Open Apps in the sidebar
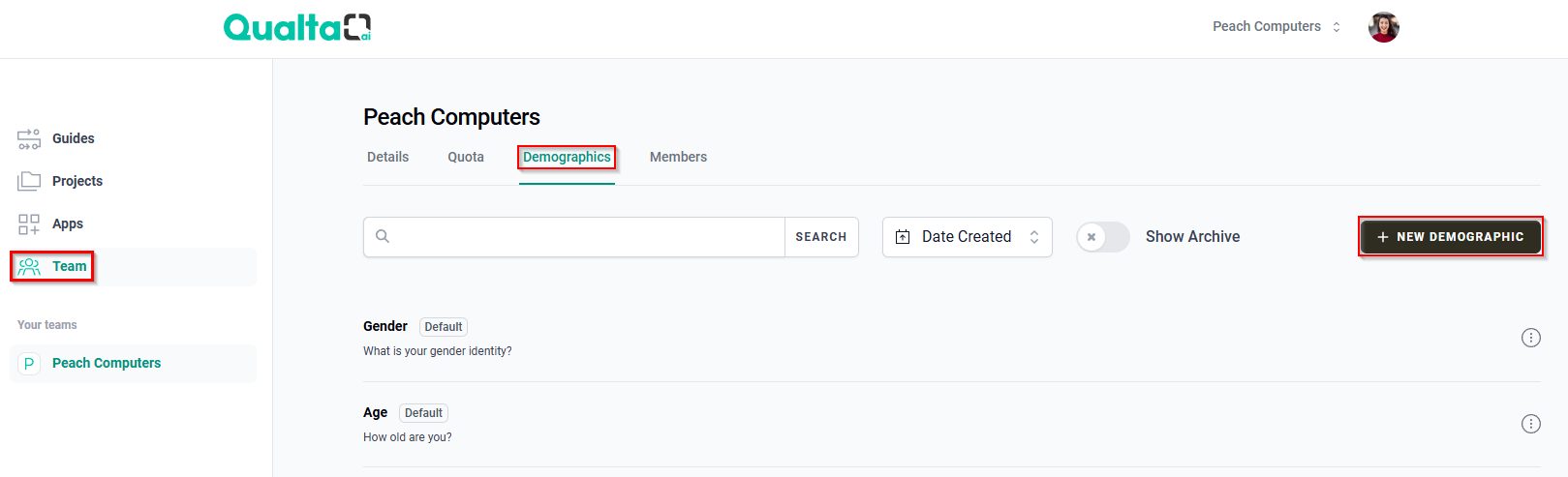 [134, 224]
